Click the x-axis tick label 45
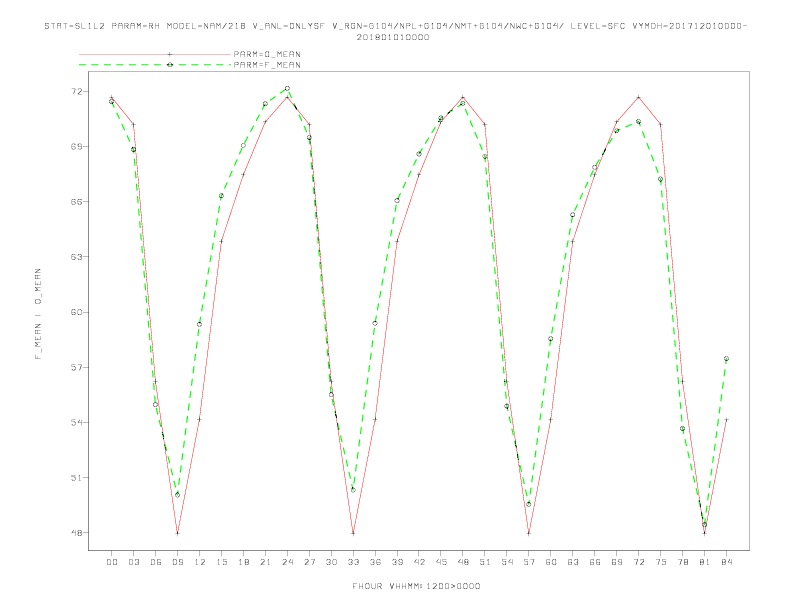Image resolution: width=792 pixels, height=612 pixels. point(441,562)
